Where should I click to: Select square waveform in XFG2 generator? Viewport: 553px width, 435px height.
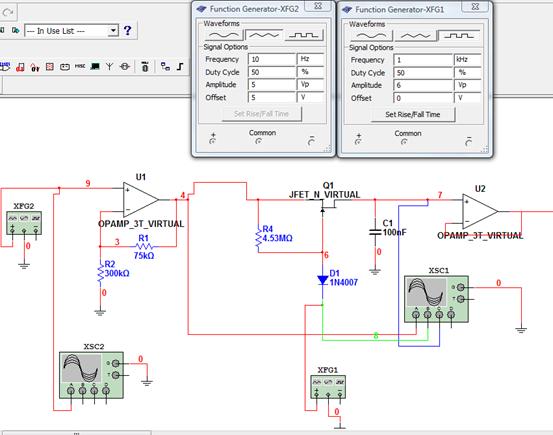(304, 35)
